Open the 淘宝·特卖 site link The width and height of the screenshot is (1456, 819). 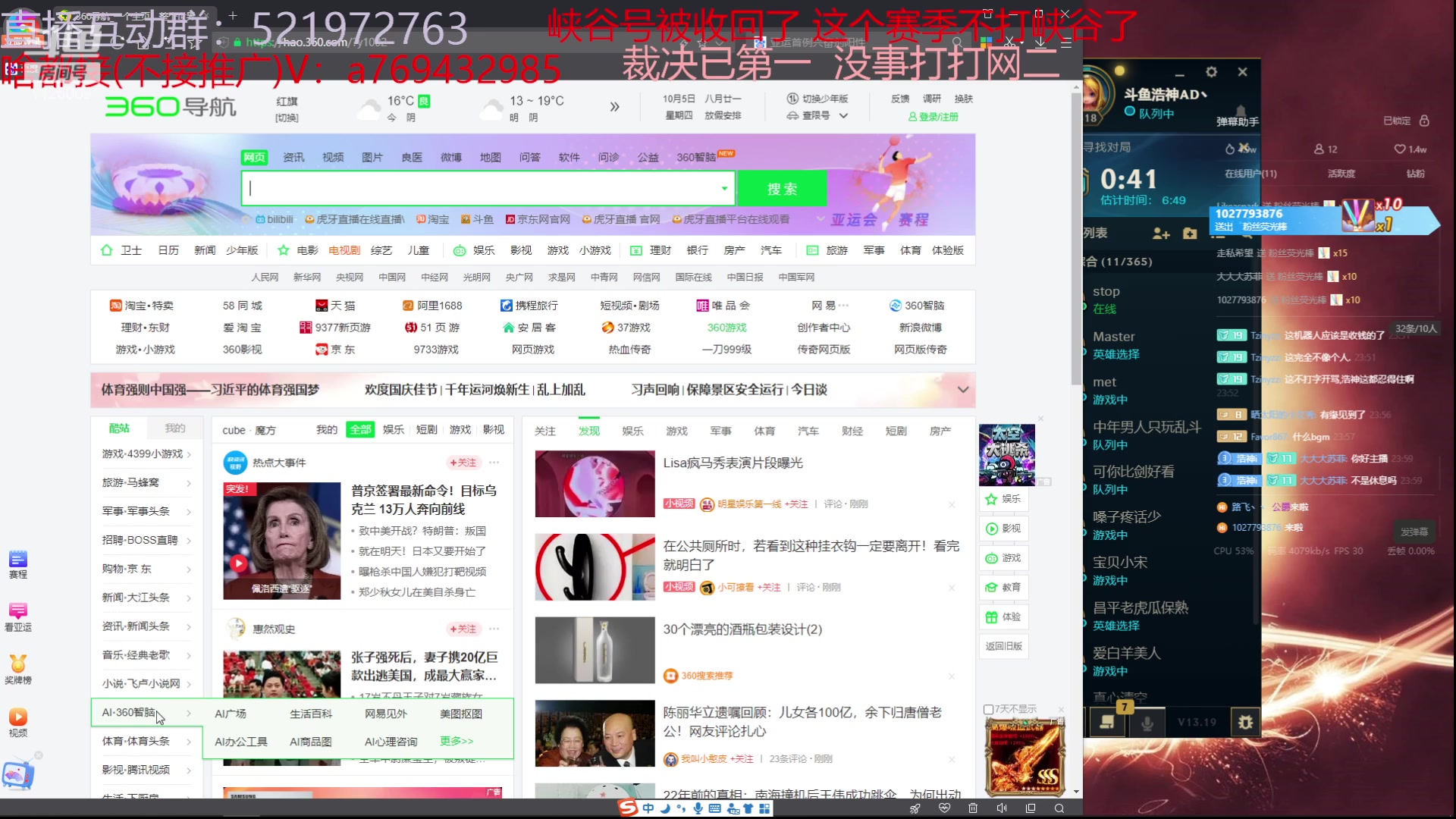(x=142, y=306)
